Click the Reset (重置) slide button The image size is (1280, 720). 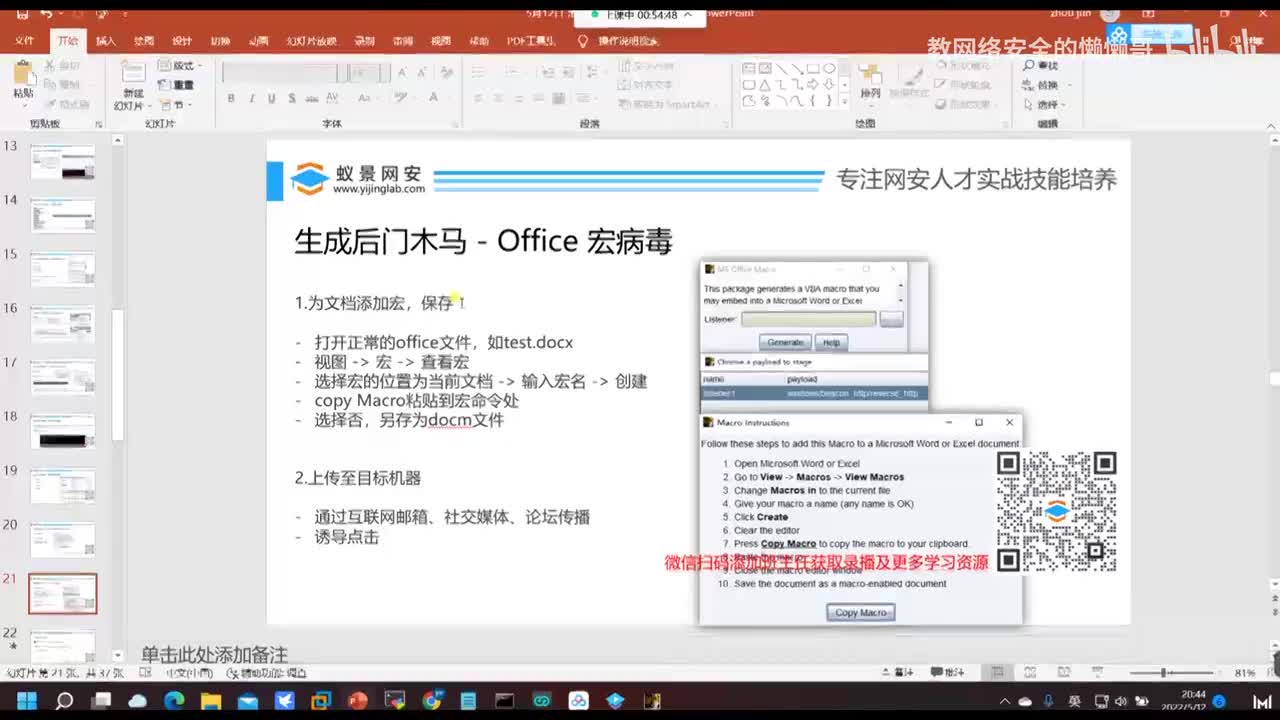178,85
